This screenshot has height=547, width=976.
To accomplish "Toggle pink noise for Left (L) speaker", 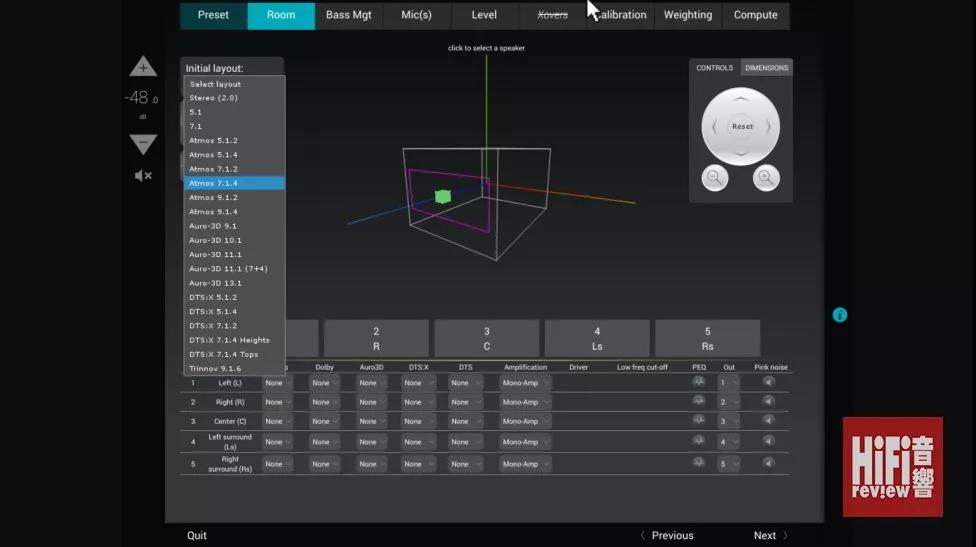I will (x=768, y=381).
